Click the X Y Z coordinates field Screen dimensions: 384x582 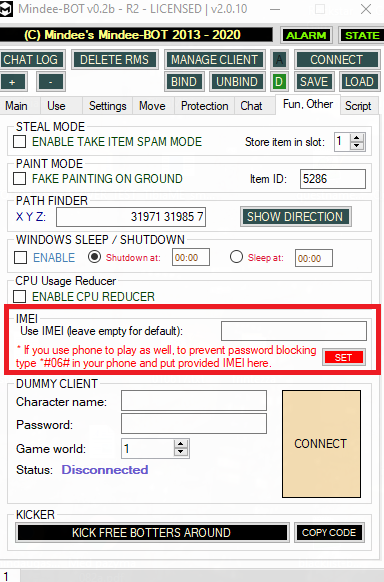point(131,217)
